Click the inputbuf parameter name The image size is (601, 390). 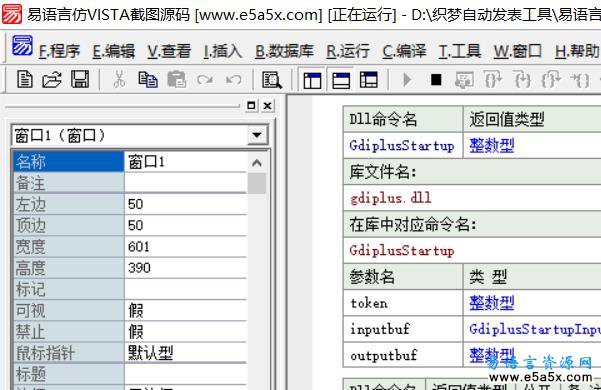(x=380, y=329)
